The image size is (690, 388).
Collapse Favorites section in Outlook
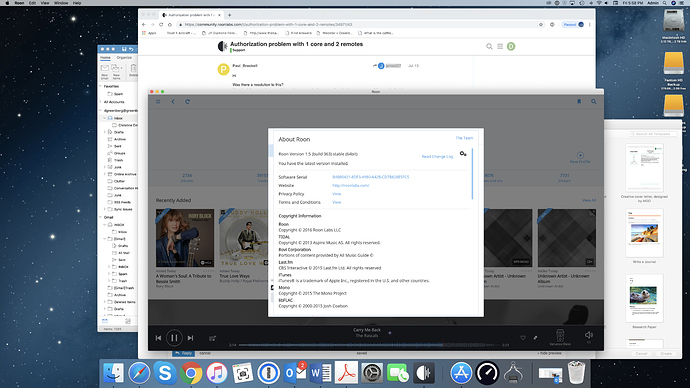point(100,86)
